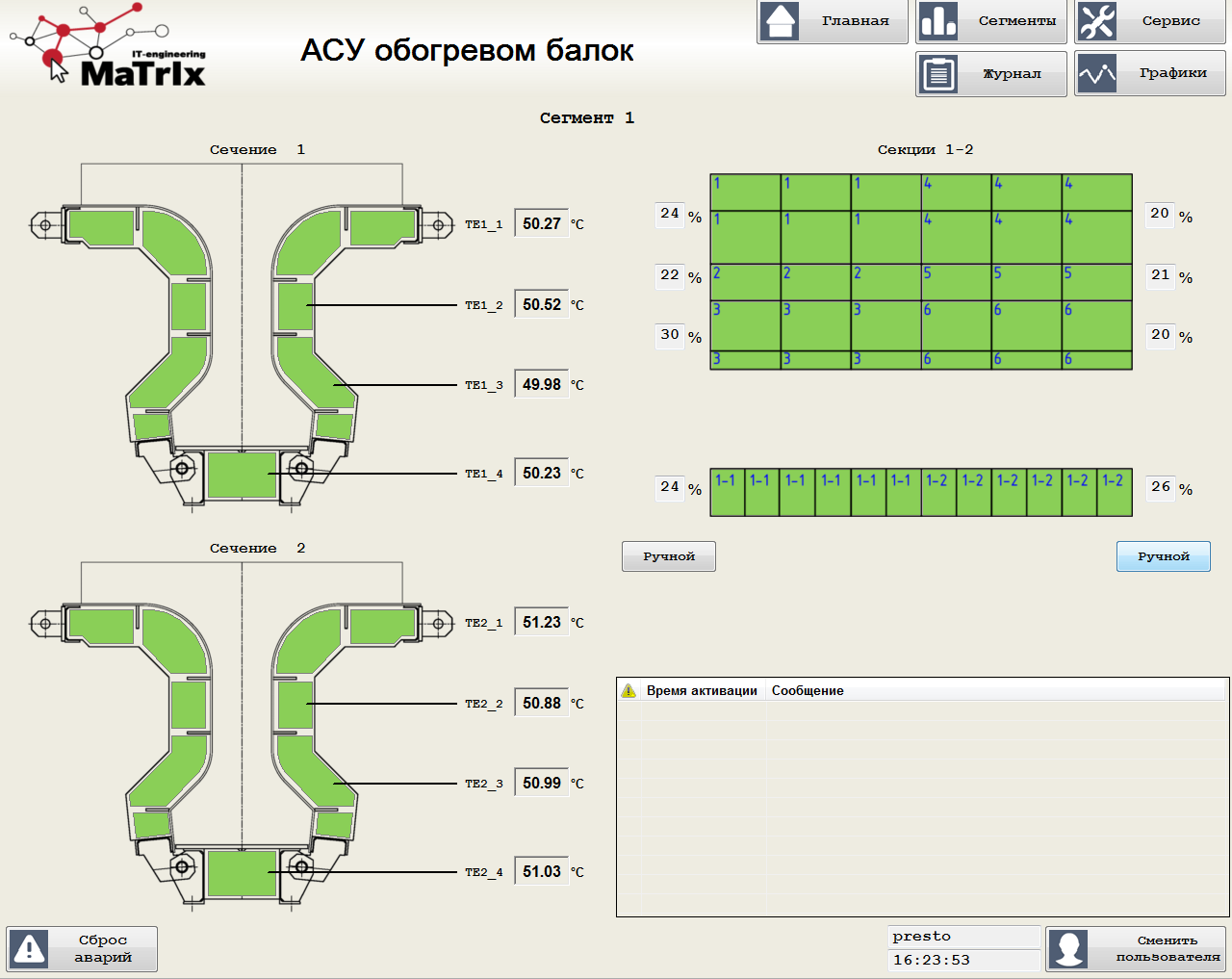Viewport: 1232px width, 979px height.
Task: Click the warning triangle on Сброс аварий
Action: pyautogui.click(x=30, y=949)
